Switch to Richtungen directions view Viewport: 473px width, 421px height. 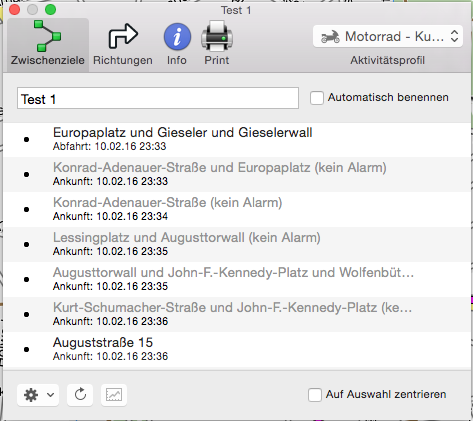123,44
